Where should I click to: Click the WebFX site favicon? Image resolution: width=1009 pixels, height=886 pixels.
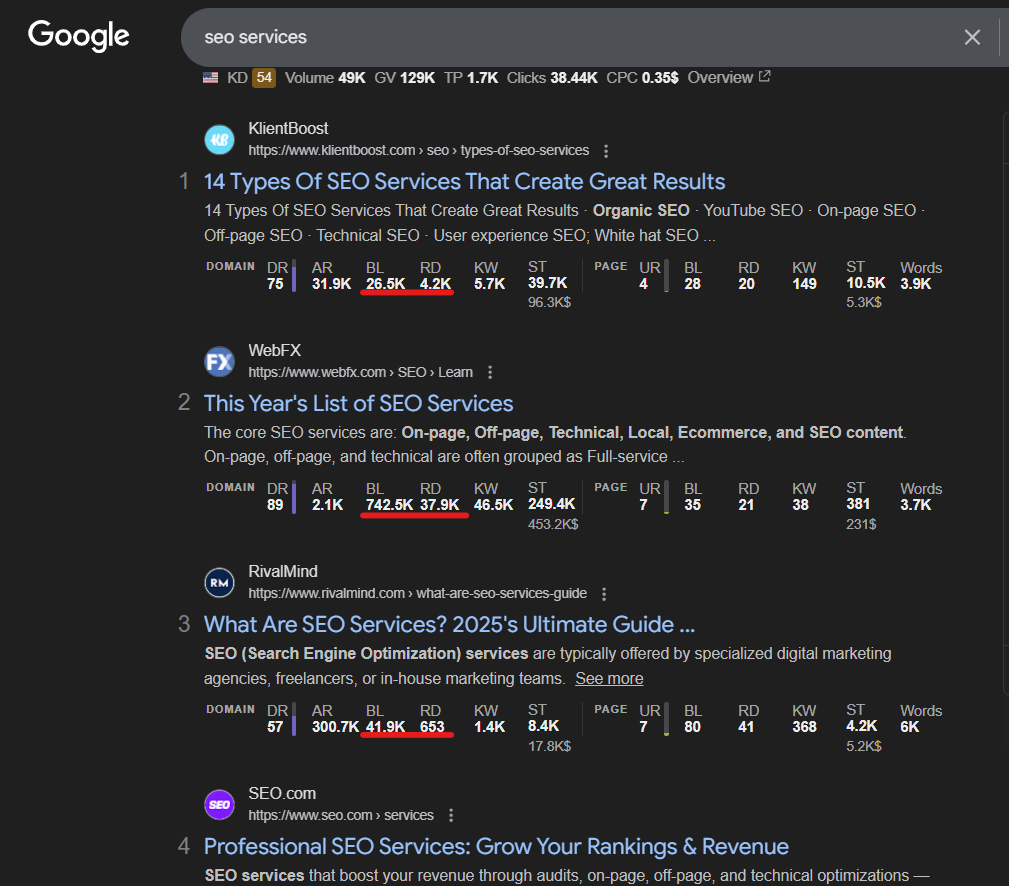tap(220, 361)
